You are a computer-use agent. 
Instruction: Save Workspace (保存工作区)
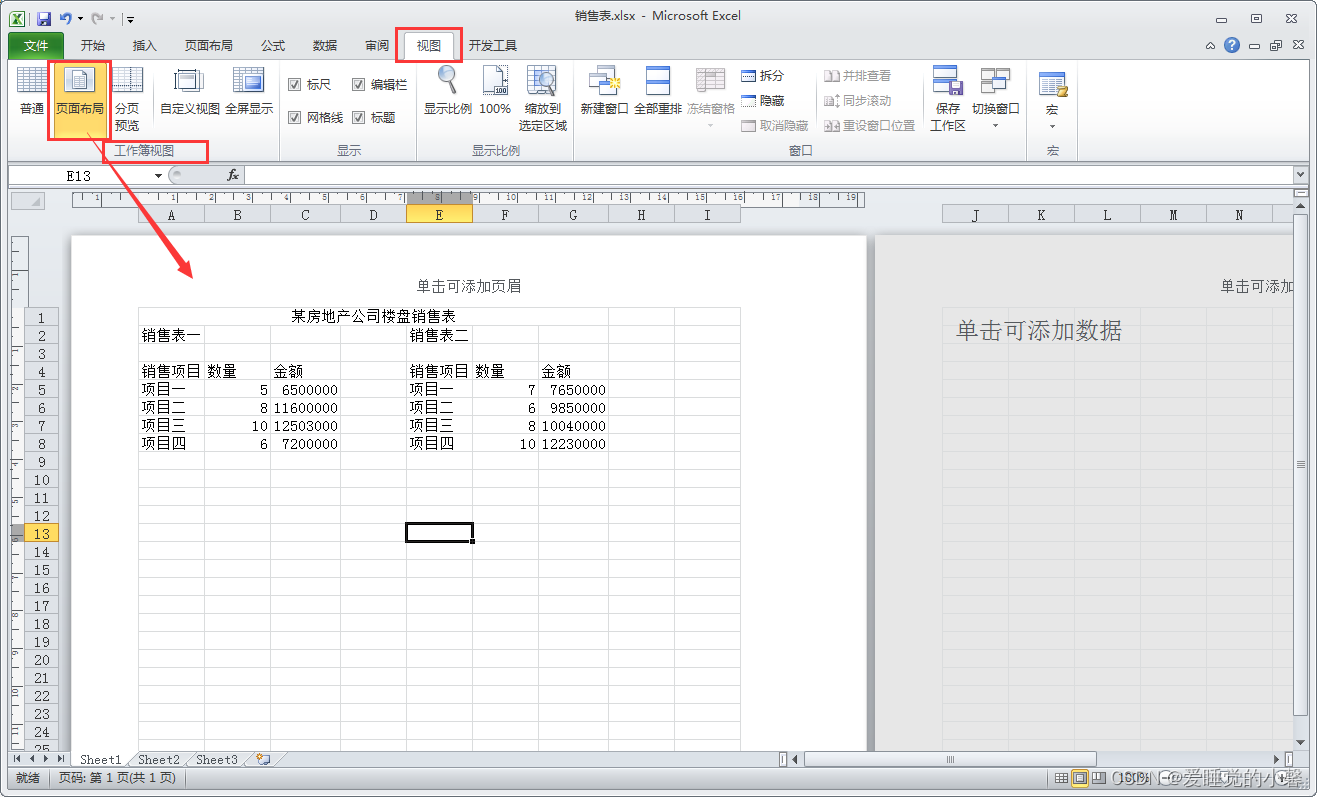pyautogui.click(x=947, y=98)
